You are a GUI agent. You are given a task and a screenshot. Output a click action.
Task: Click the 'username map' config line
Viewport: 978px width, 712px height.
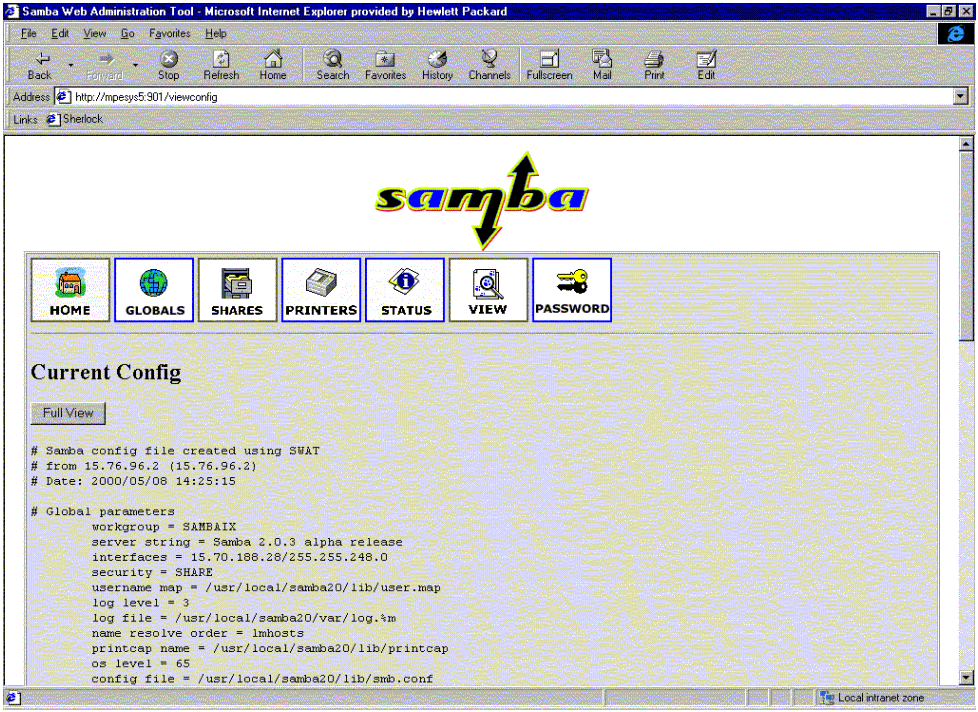[266, 588]
